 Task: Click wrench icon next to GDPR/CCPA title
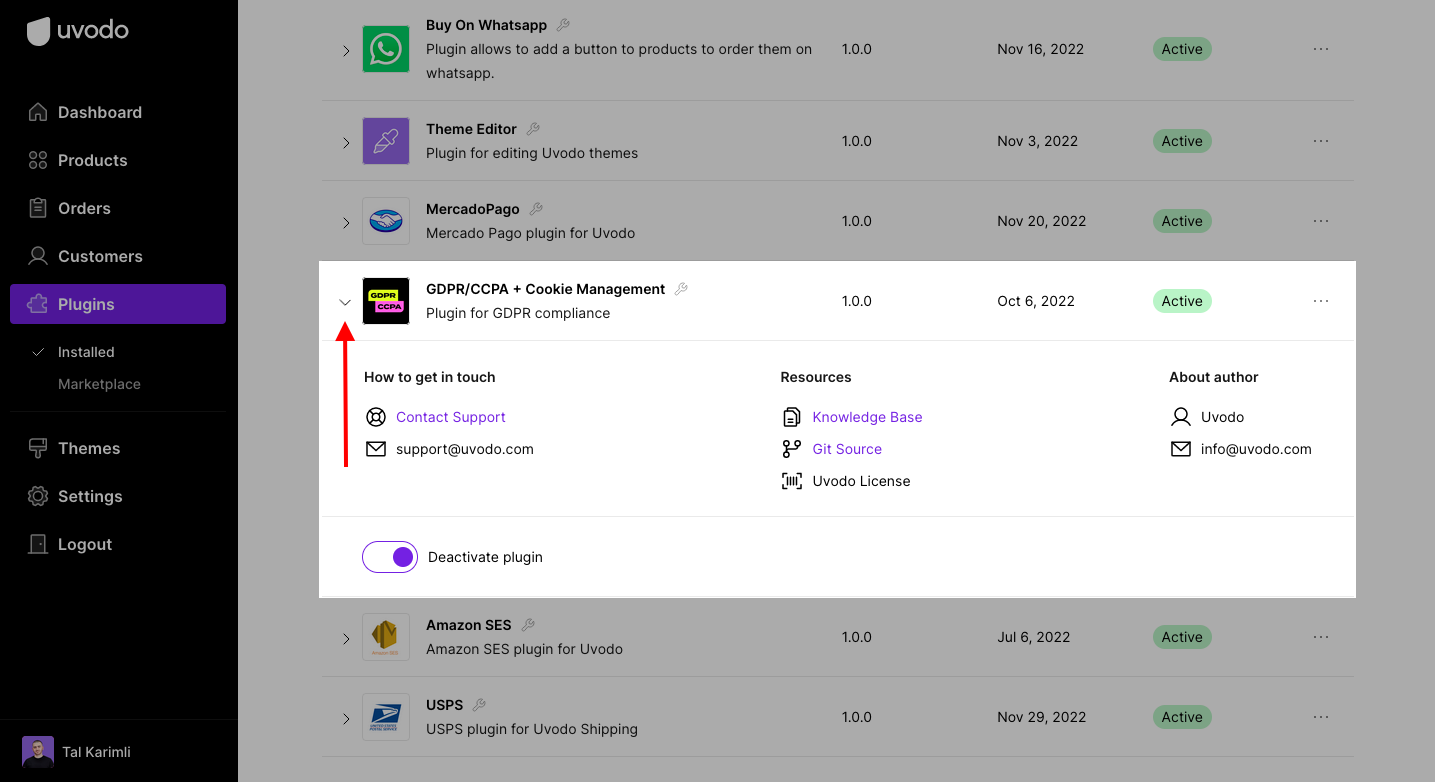point(681,289)
